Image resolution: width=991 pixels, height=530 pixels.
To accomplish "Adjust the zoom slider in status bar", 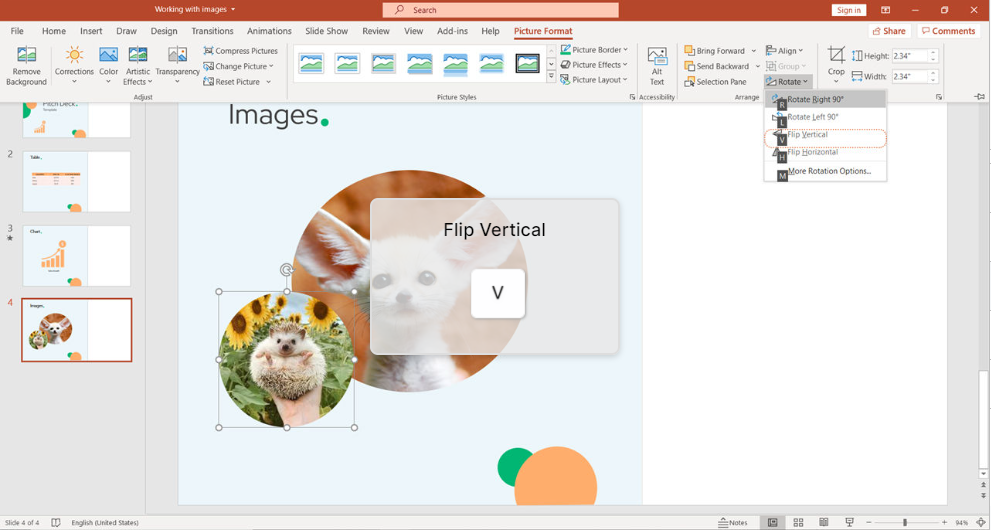I will (x=905, y=522).
